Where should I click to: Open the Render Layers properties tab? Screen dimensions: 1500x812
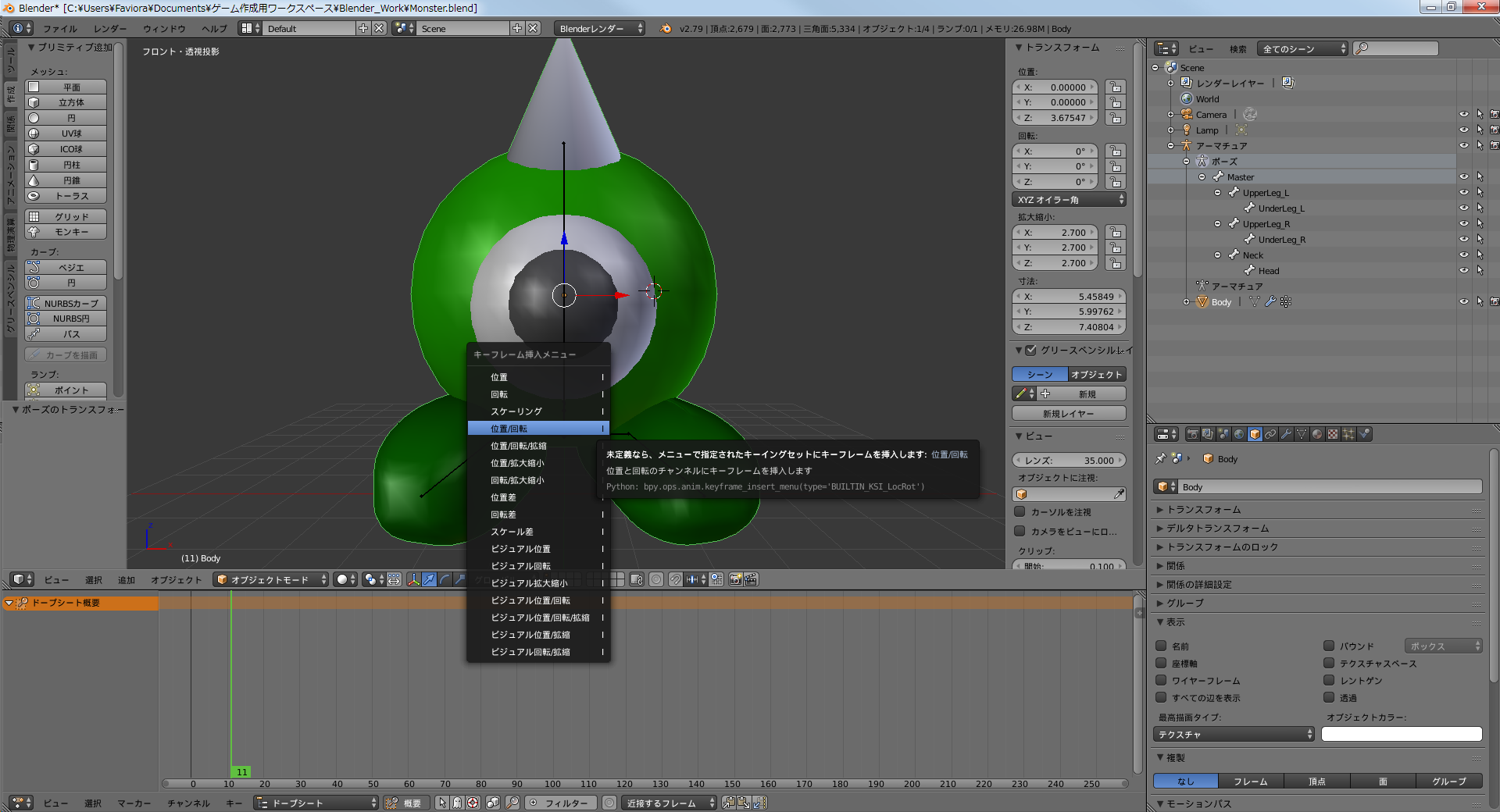(1208, 434)
